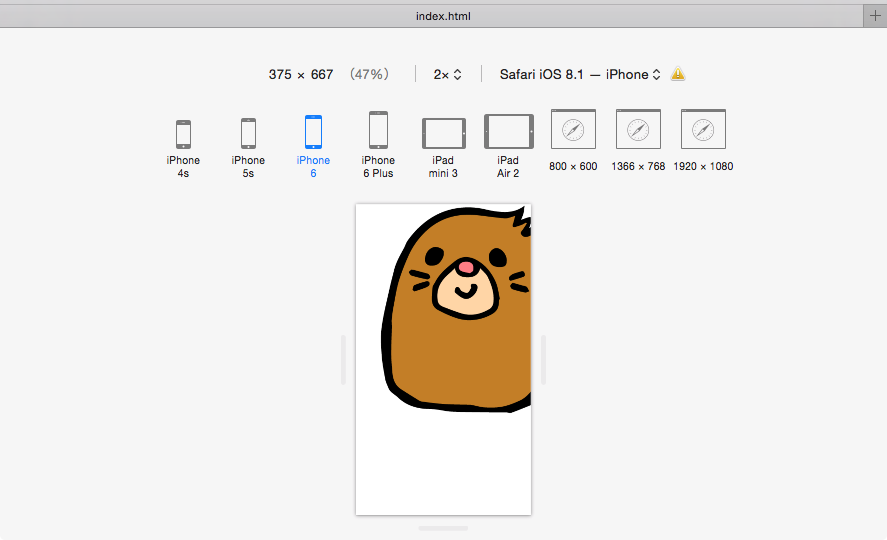Choose the 800 × 600 window preset
The height and width of the screenshot is (540, 887).
coord(573,141)
